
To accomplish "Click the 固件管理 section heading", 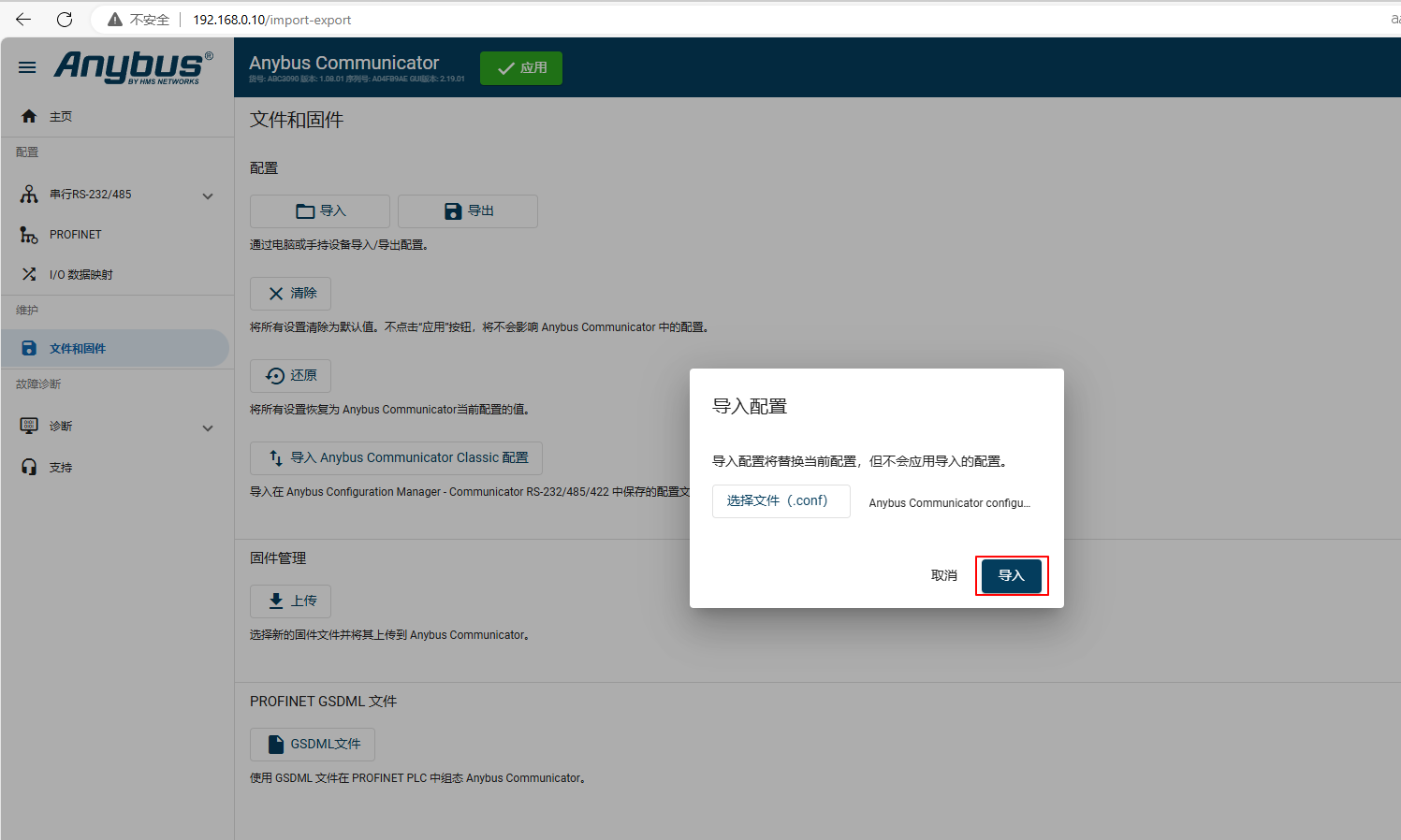I will click(x=278, y=558).
